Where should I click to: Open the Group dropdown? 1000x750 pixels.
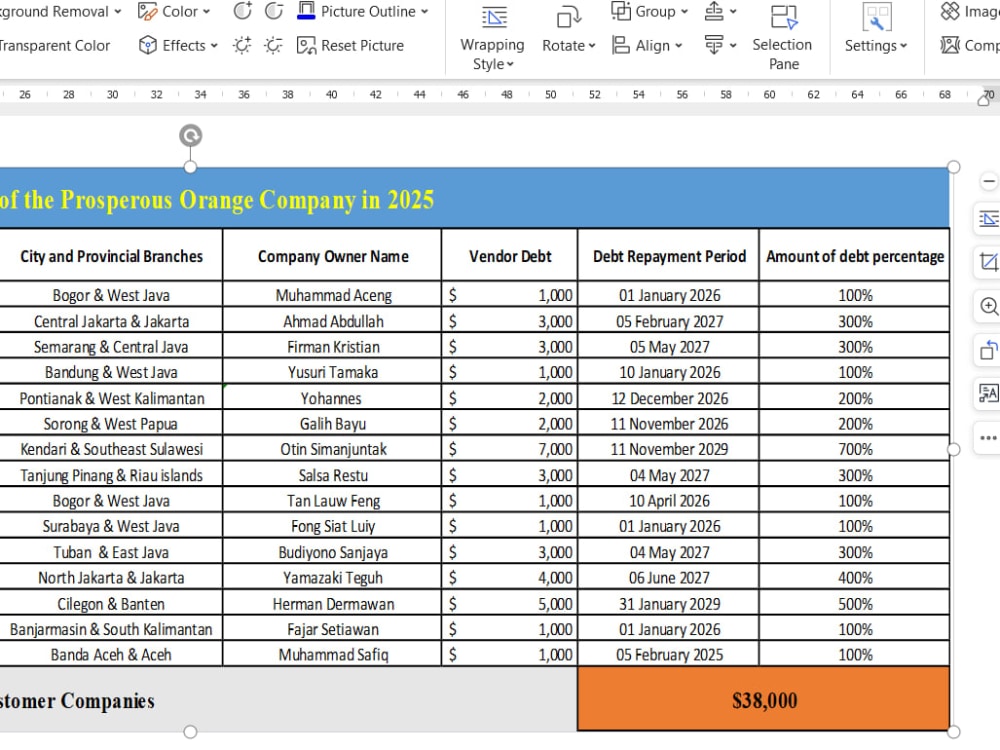(x=649, y=11)
